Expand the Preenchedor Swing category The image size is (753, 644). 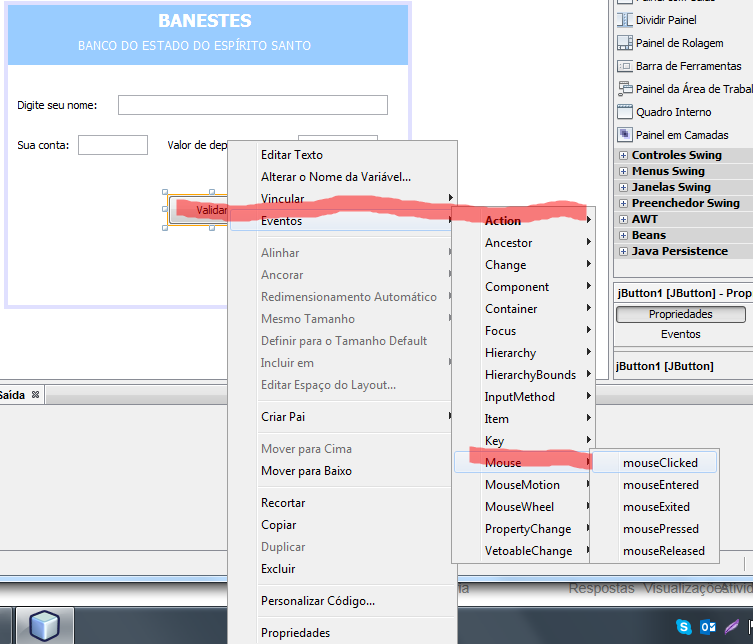tap(623, 203)
